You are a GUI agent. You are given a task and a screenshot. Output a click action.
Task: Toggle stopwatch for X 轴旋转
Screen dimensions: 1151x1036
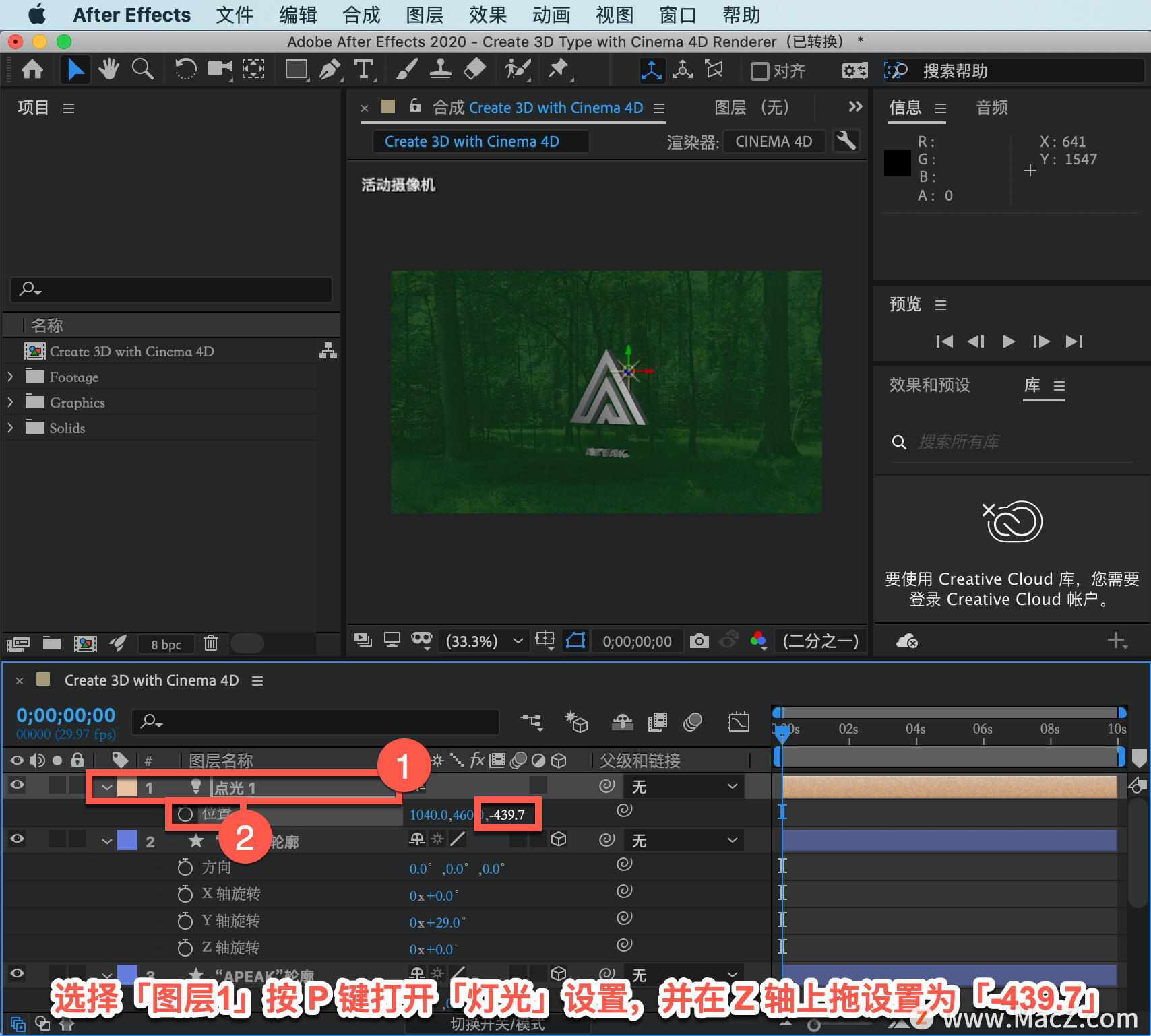(185, 894)
